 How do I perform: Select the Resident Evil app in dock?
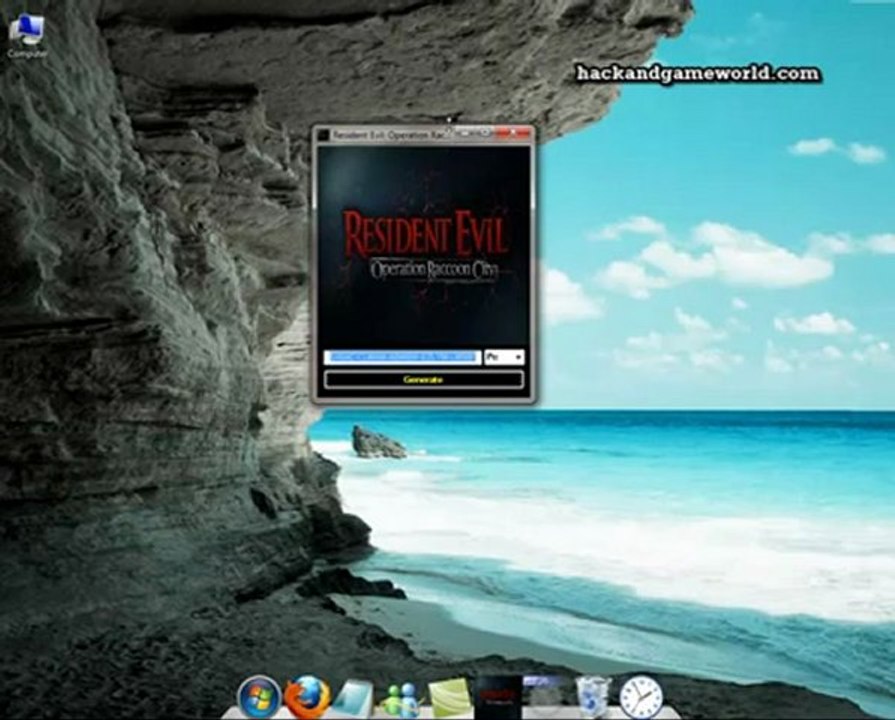click(498, 698)
